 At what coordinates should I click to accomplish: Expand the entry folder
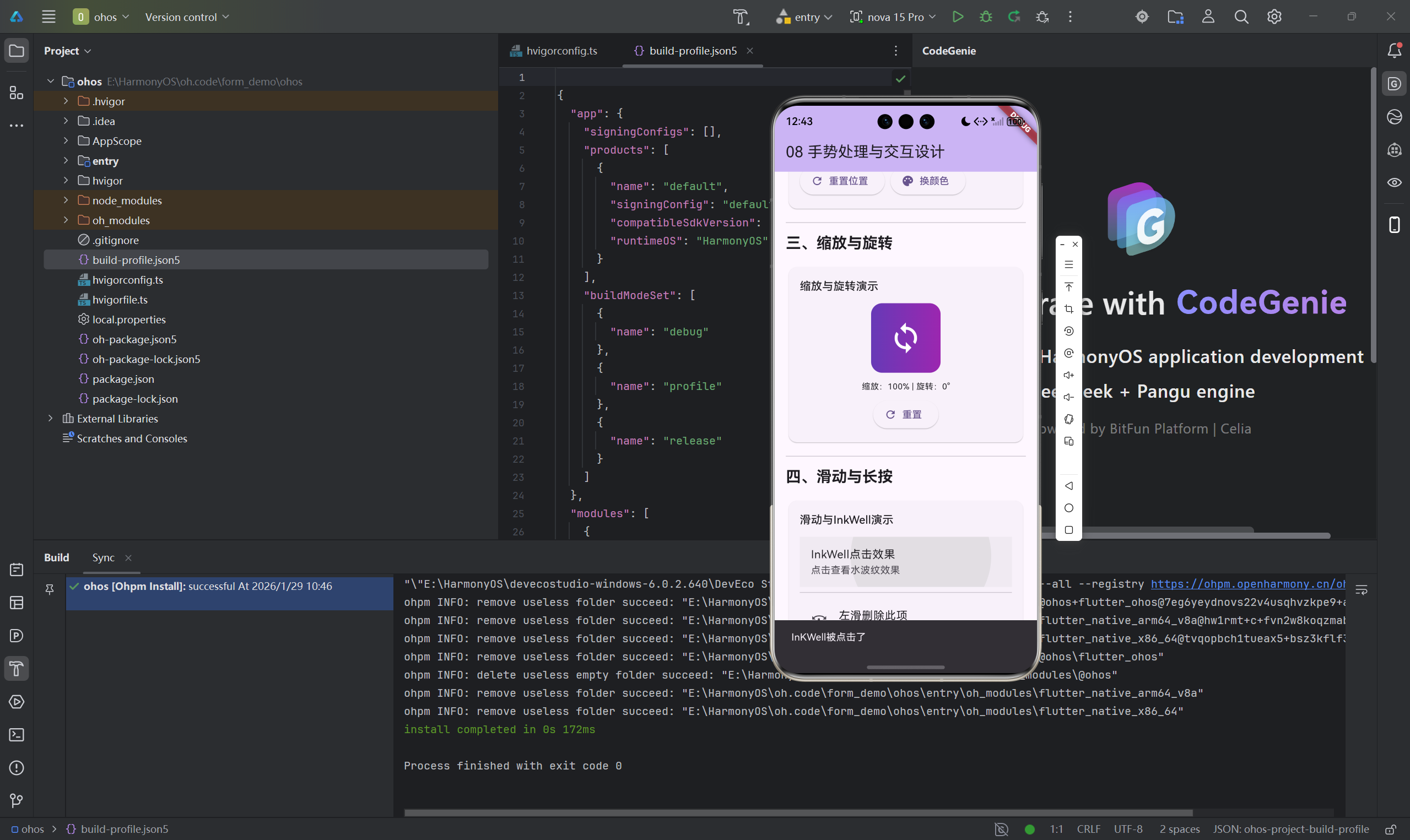pyautogui.click(x=66, y=161)
